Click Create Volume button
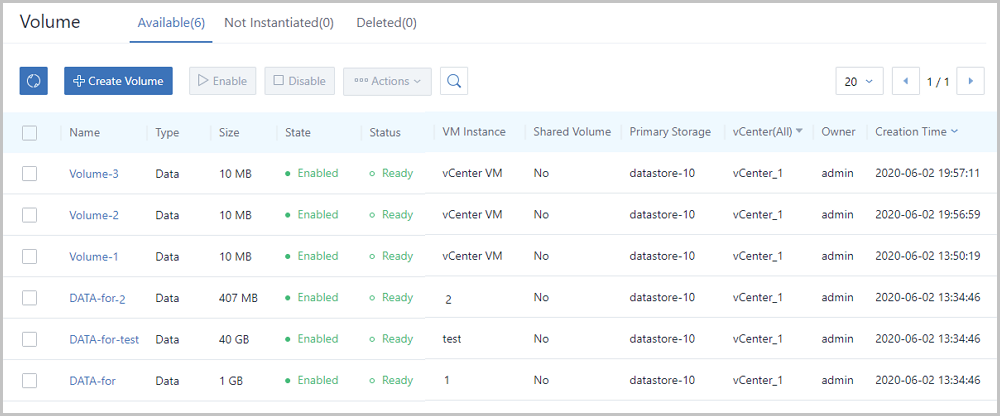Image resolution: width=1000 pixels, height=416 pixels. click(x=119, y=81)
